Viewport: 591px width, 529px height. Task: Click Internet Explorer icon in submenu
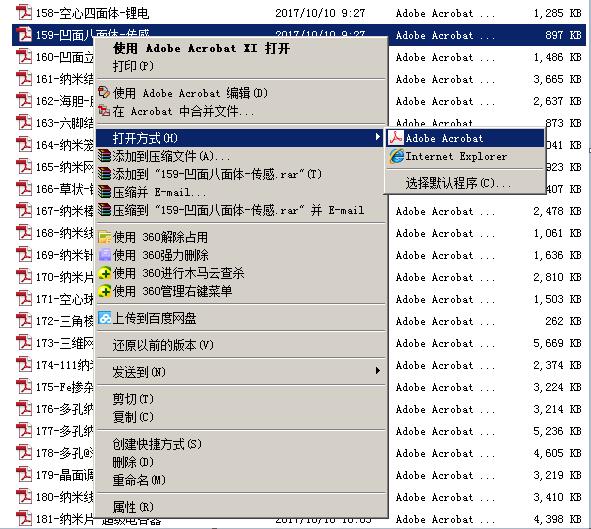(396, 156)
